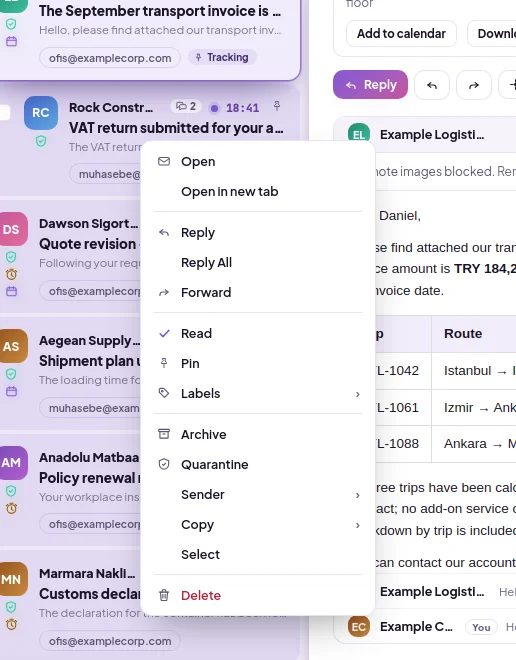Click the Tracking label chip
516x660 pixels.
click(x=222, y=57)
